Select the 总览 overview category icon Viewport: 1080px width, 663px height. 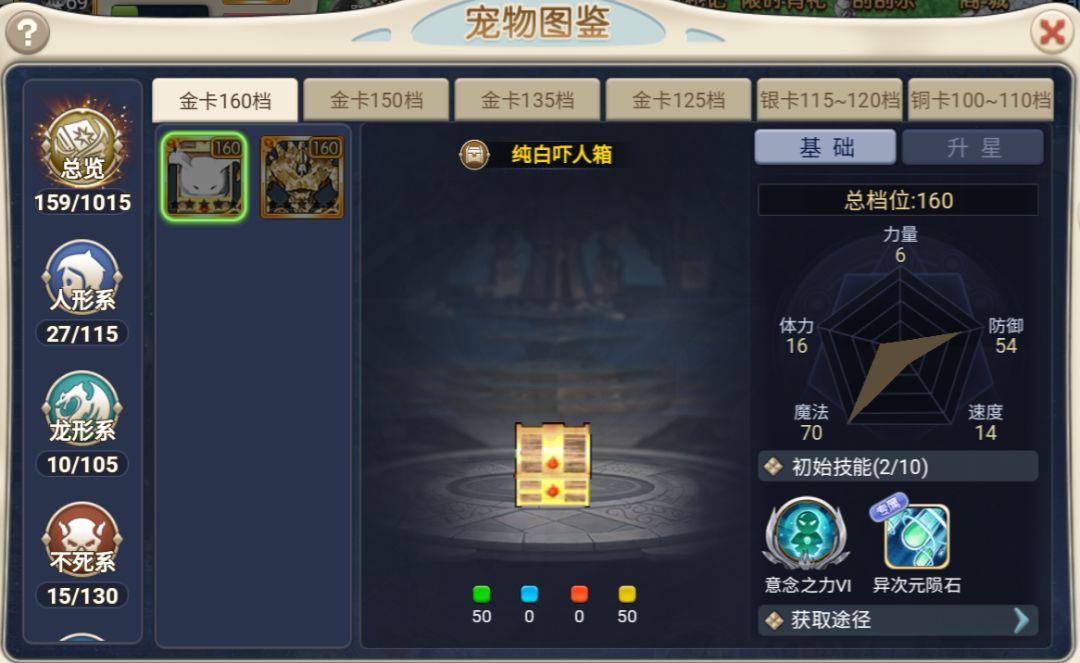tap(83, 144)
